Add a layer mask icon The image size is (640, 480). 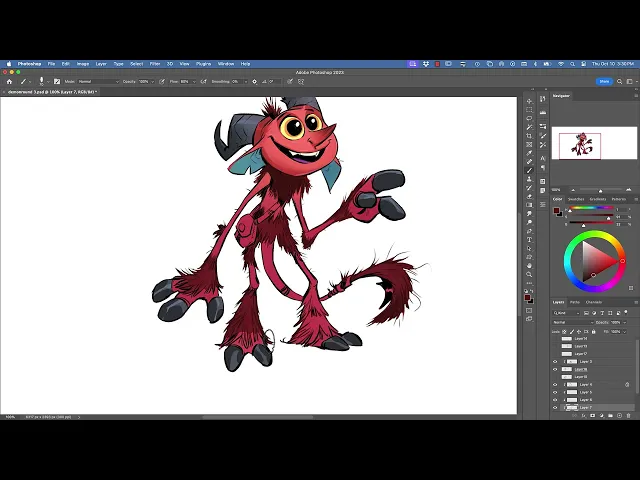click(x=593, y=416)
